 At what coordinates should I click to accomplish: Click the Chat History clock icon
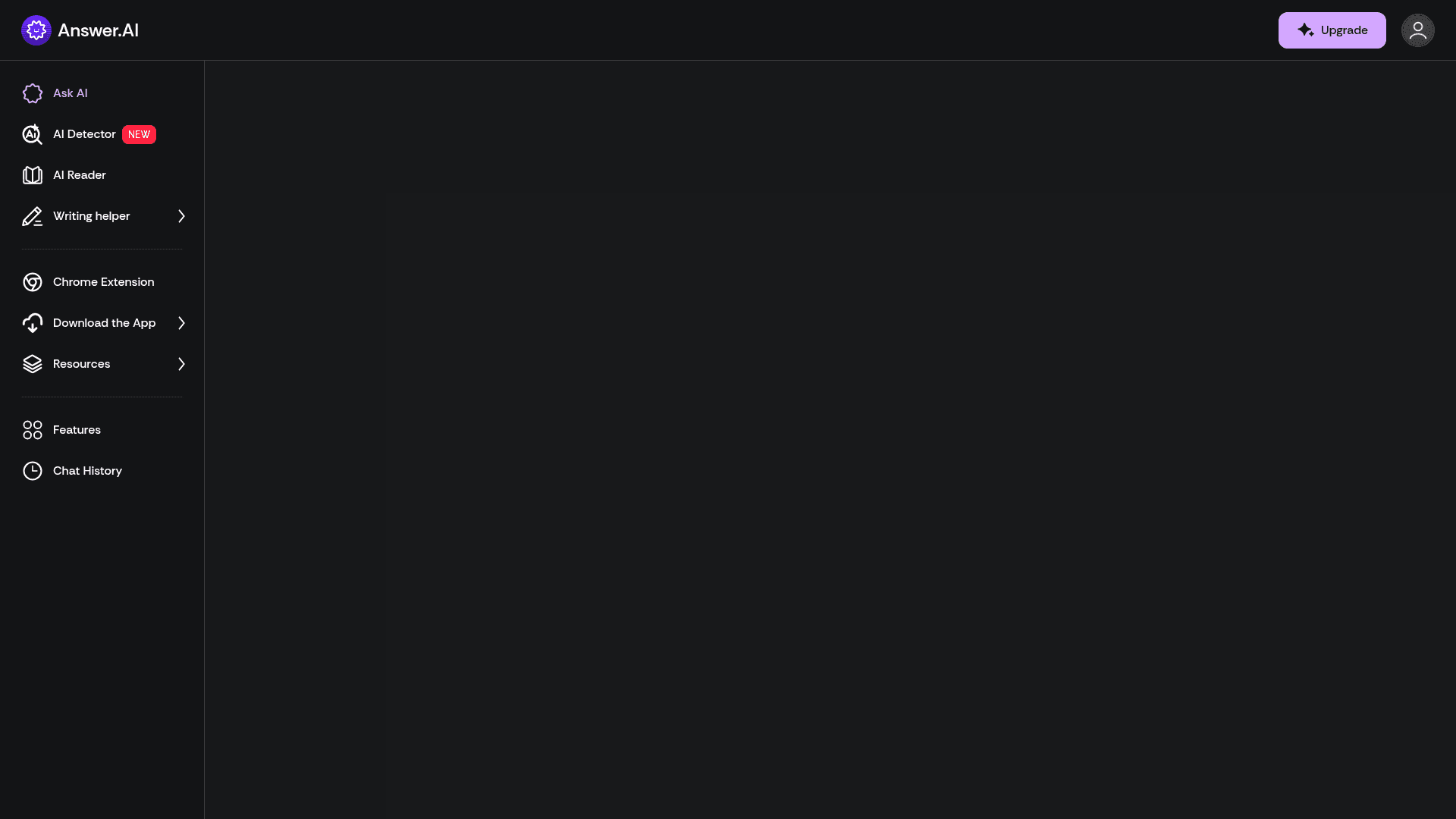point(33,471)
